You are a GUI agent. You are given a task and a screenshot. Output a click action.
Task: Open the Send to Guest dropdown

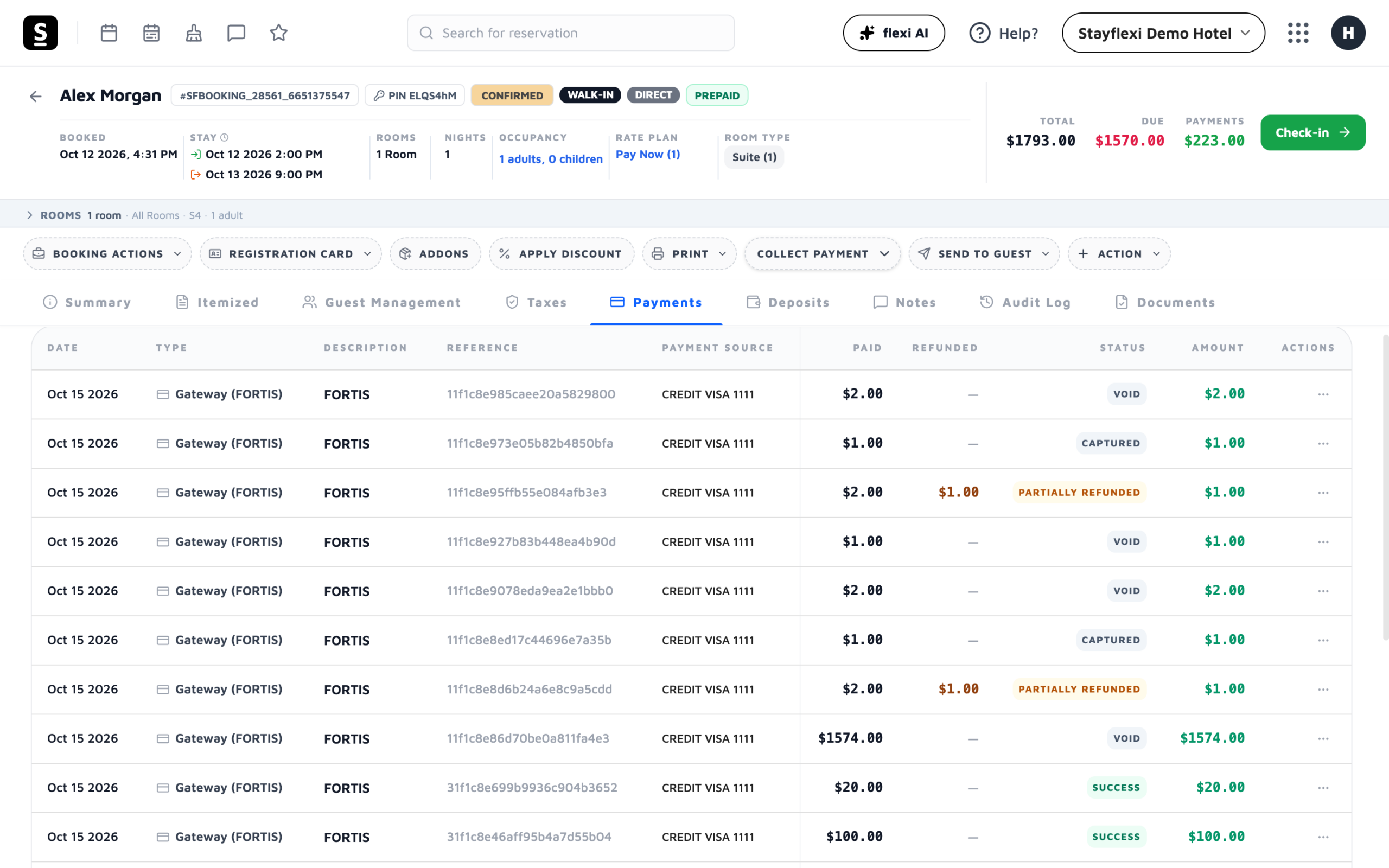tap(984, 254)
